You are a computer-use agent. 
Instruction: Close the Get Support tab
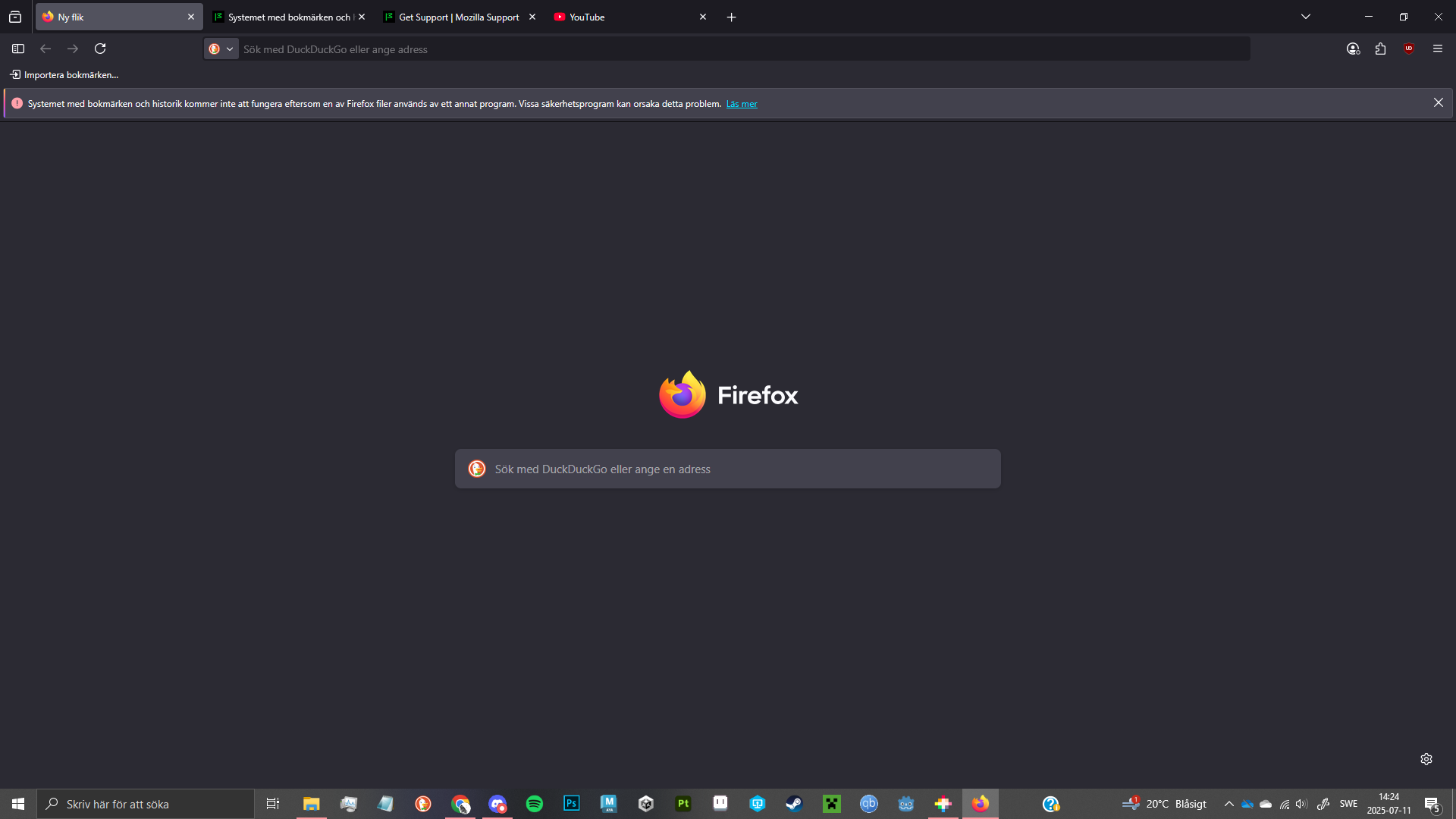click(532, 17)
